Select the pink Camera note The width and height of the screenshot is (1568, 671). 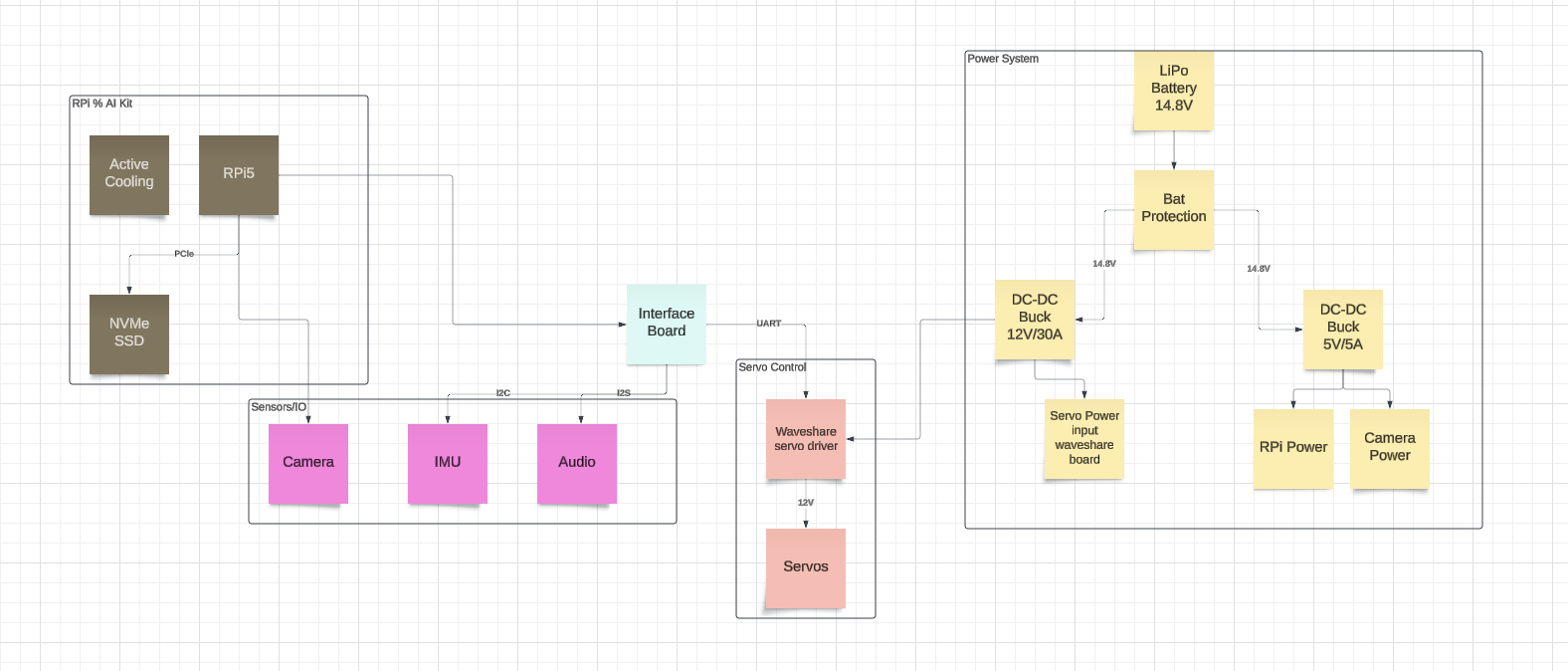pos(308,463)
